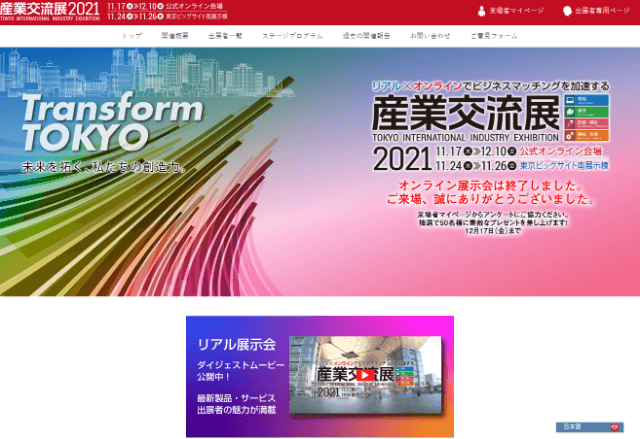The image size is (640, 439).
Task: Open the お問い合わせ menu item
Action: (430, 36)
